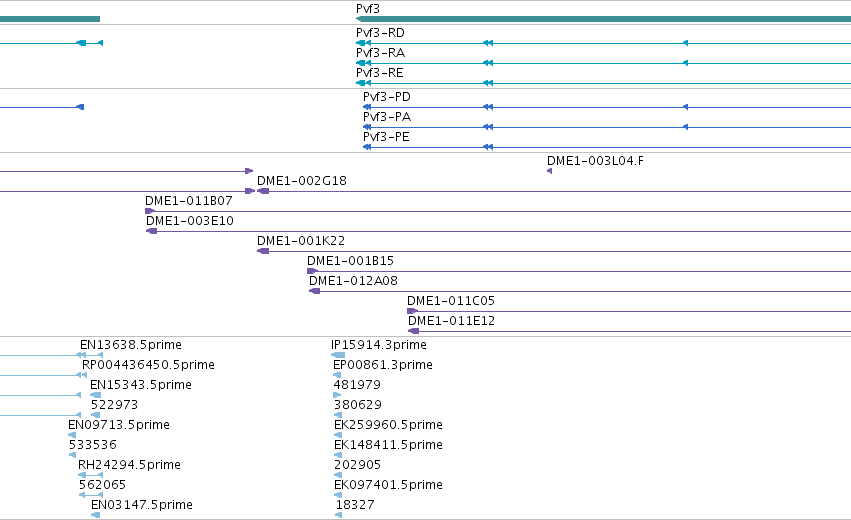Select EST EN03147.5prime
The width and height of the screenshot is (851, 520).
coord(142,505)
